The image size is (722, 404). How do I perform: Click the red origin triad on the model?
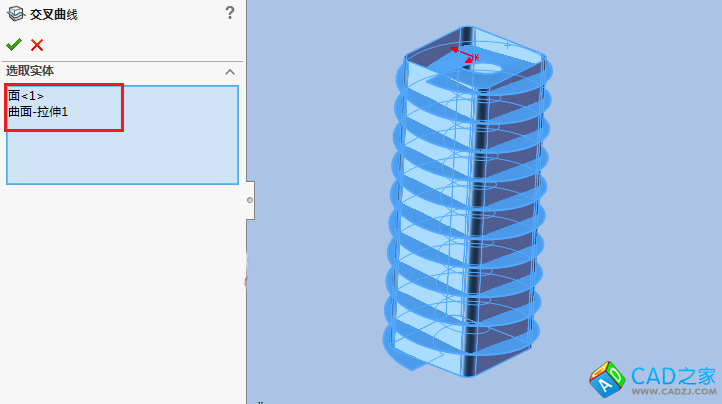click(465, 55)
